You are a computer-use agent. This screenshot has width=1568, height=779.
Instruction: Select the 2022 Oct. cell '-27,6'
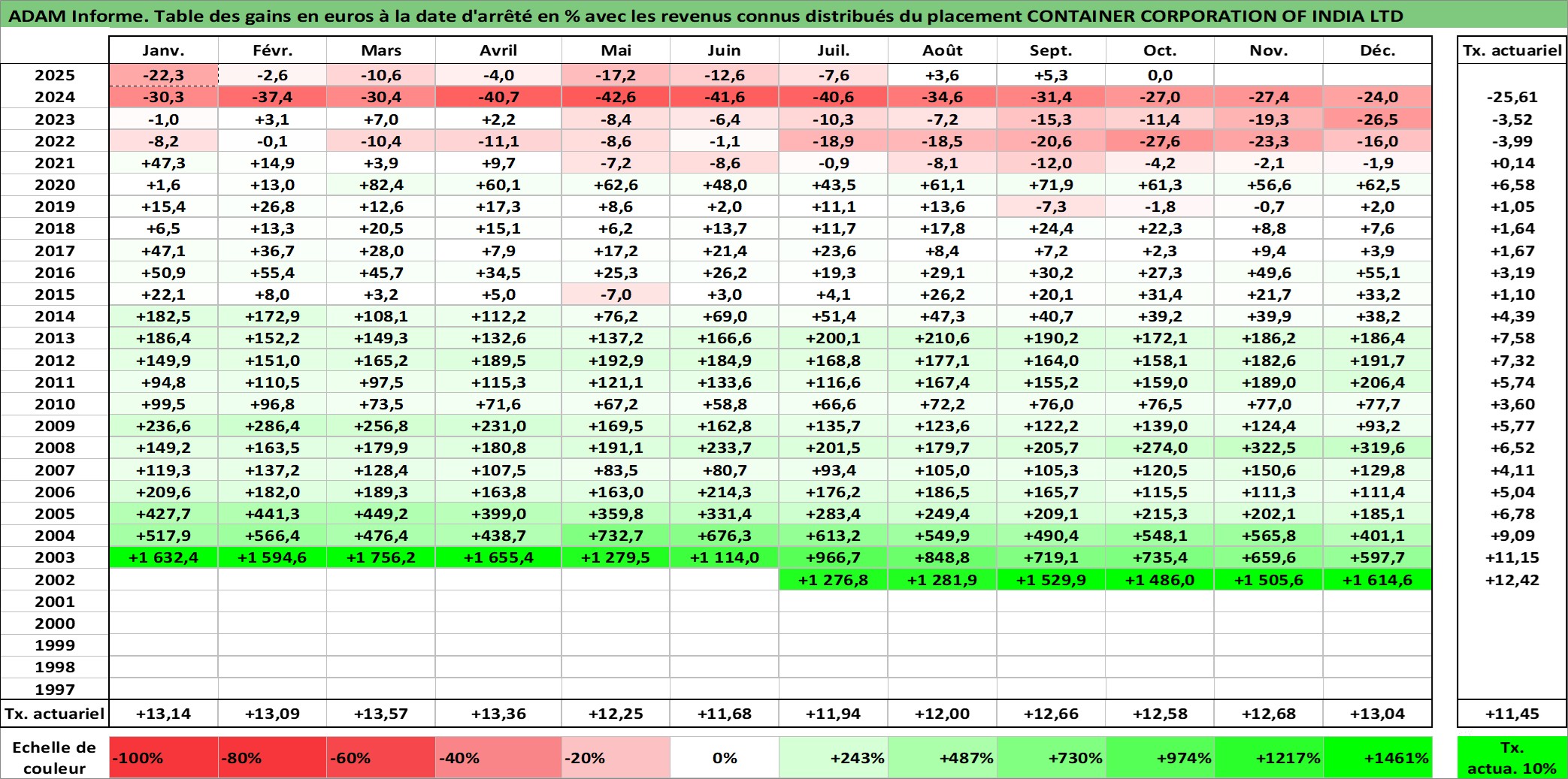[x=1160, y=141]
